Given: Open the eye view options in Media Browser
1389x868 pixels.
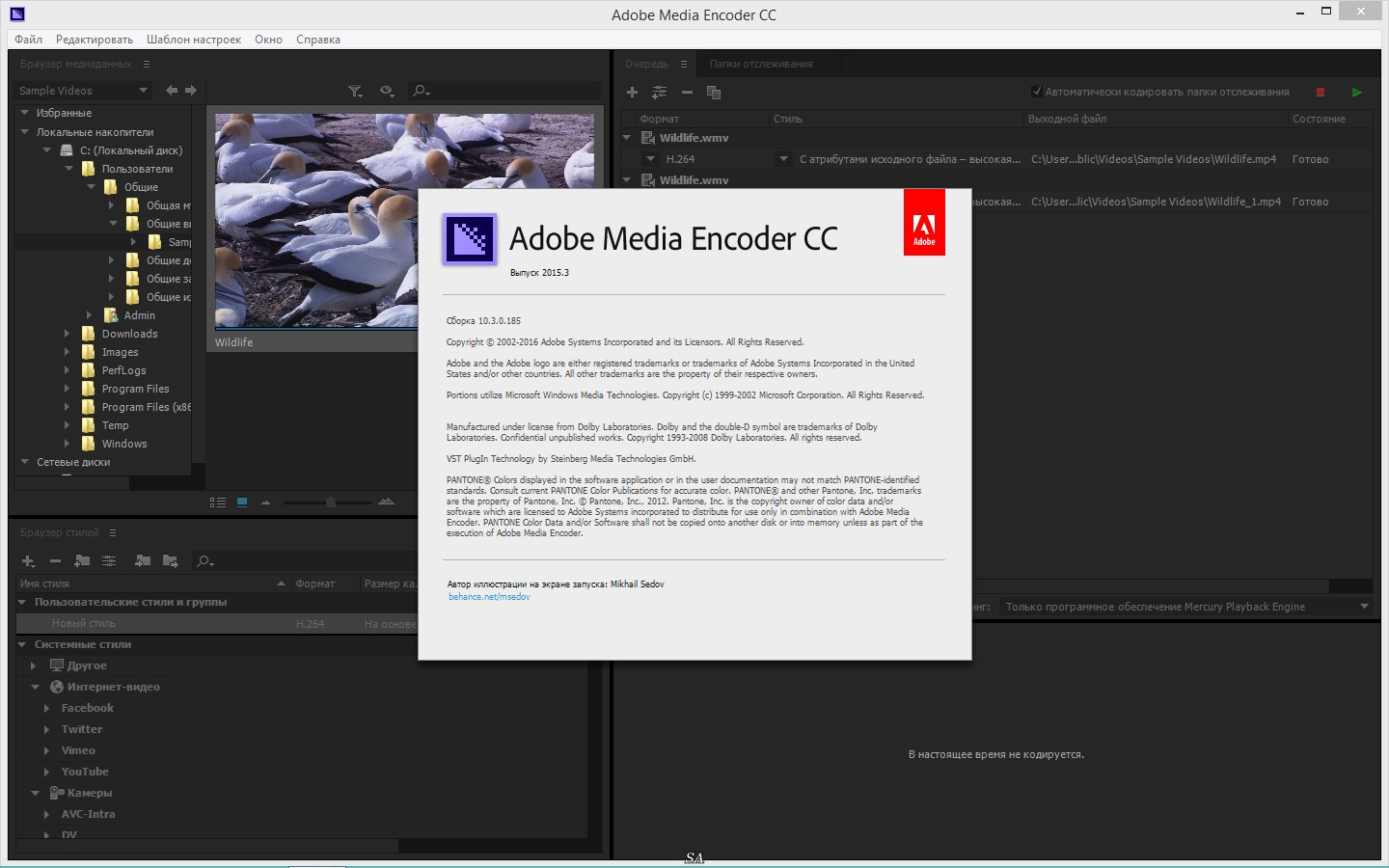Looking at the screenshot, I should point(387,91).
